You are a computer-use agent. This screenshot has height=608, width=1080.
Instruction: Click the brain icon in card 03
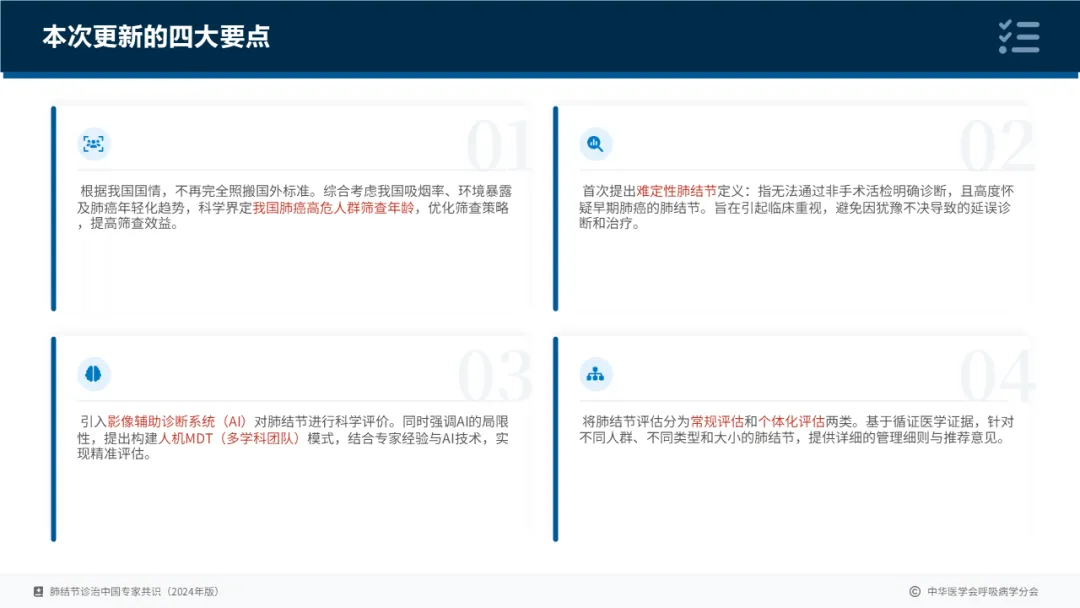(94, 374)
